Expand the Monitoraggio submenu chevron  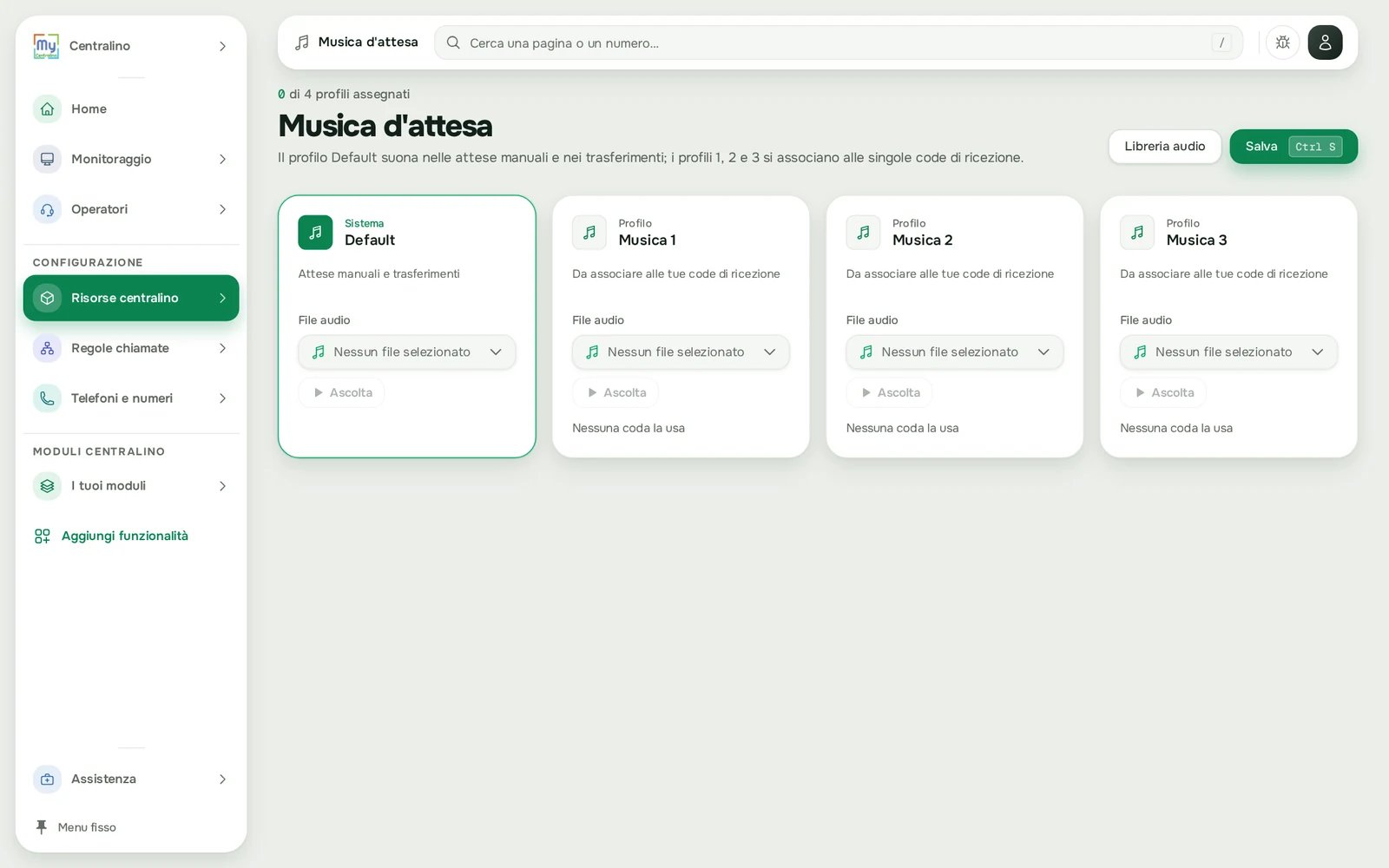tap(222, 159)
